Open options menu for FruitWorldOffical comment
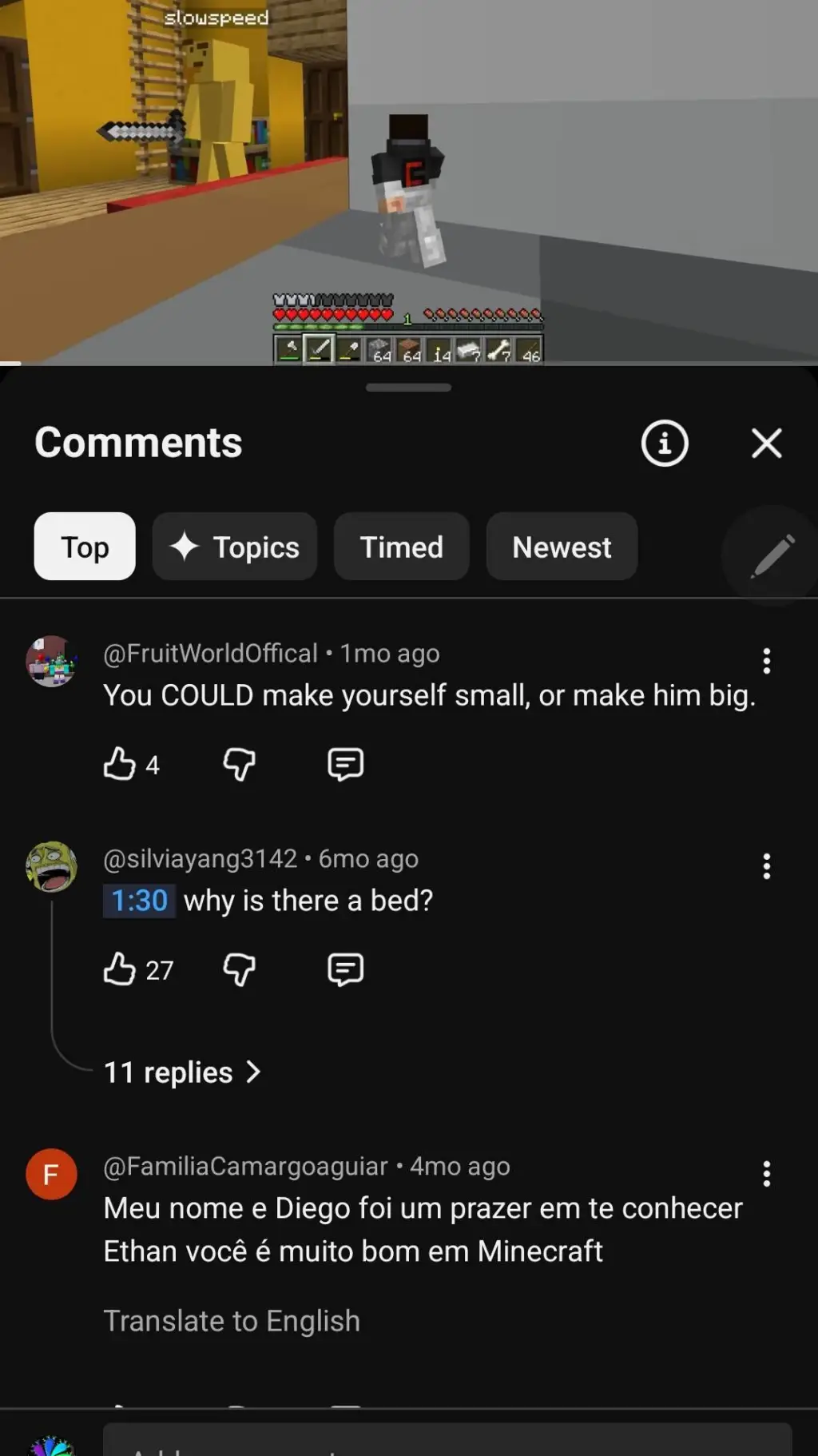 (x=766, y=661)
